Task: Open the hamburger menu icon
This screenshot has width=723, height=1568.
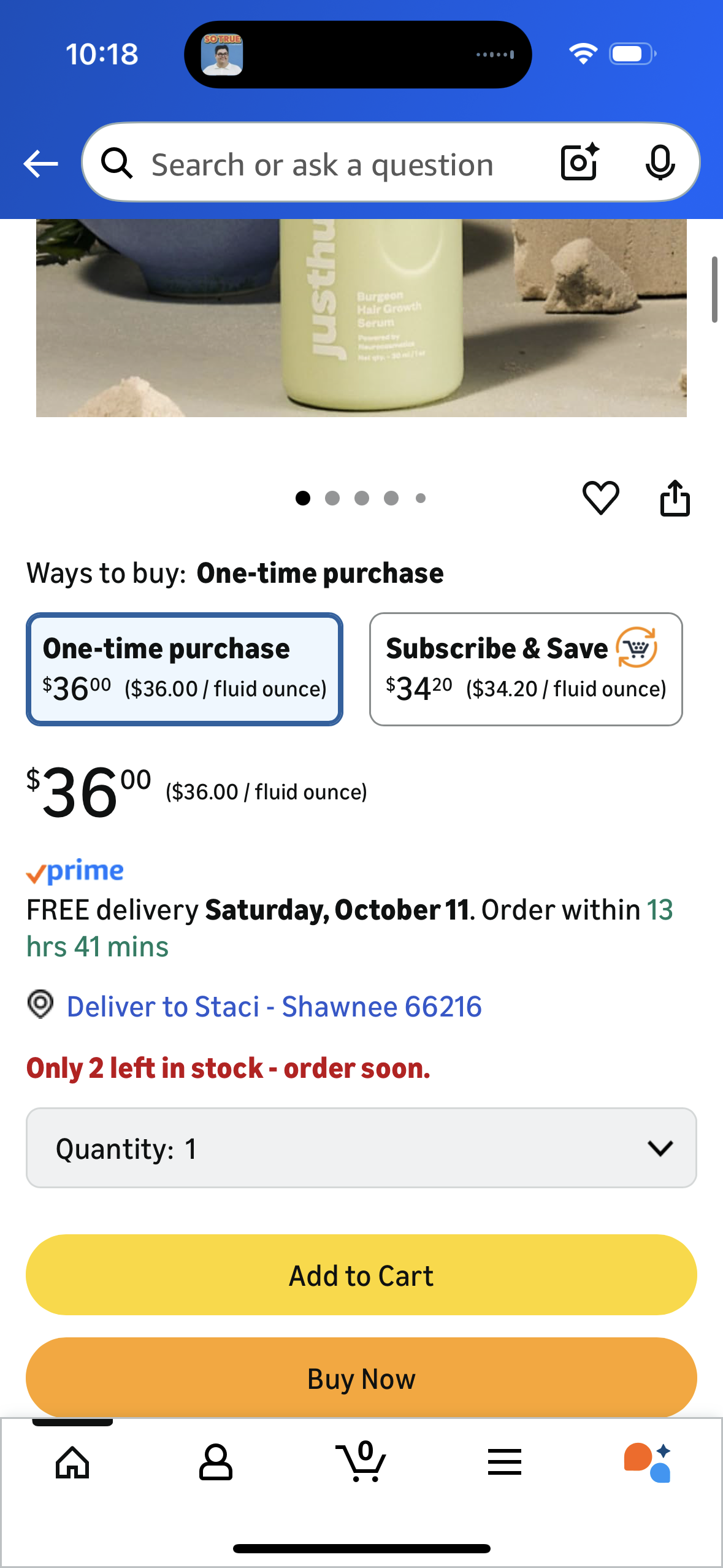Action: click(504, 1462)
